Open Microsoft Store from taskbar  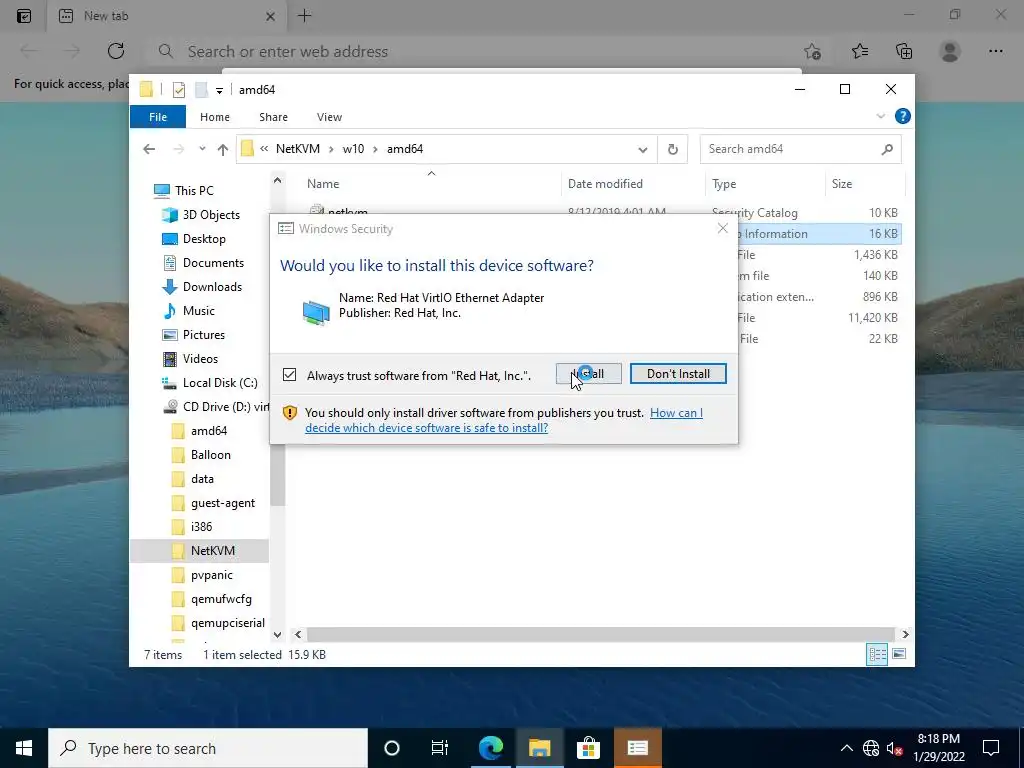pos(588,748)
